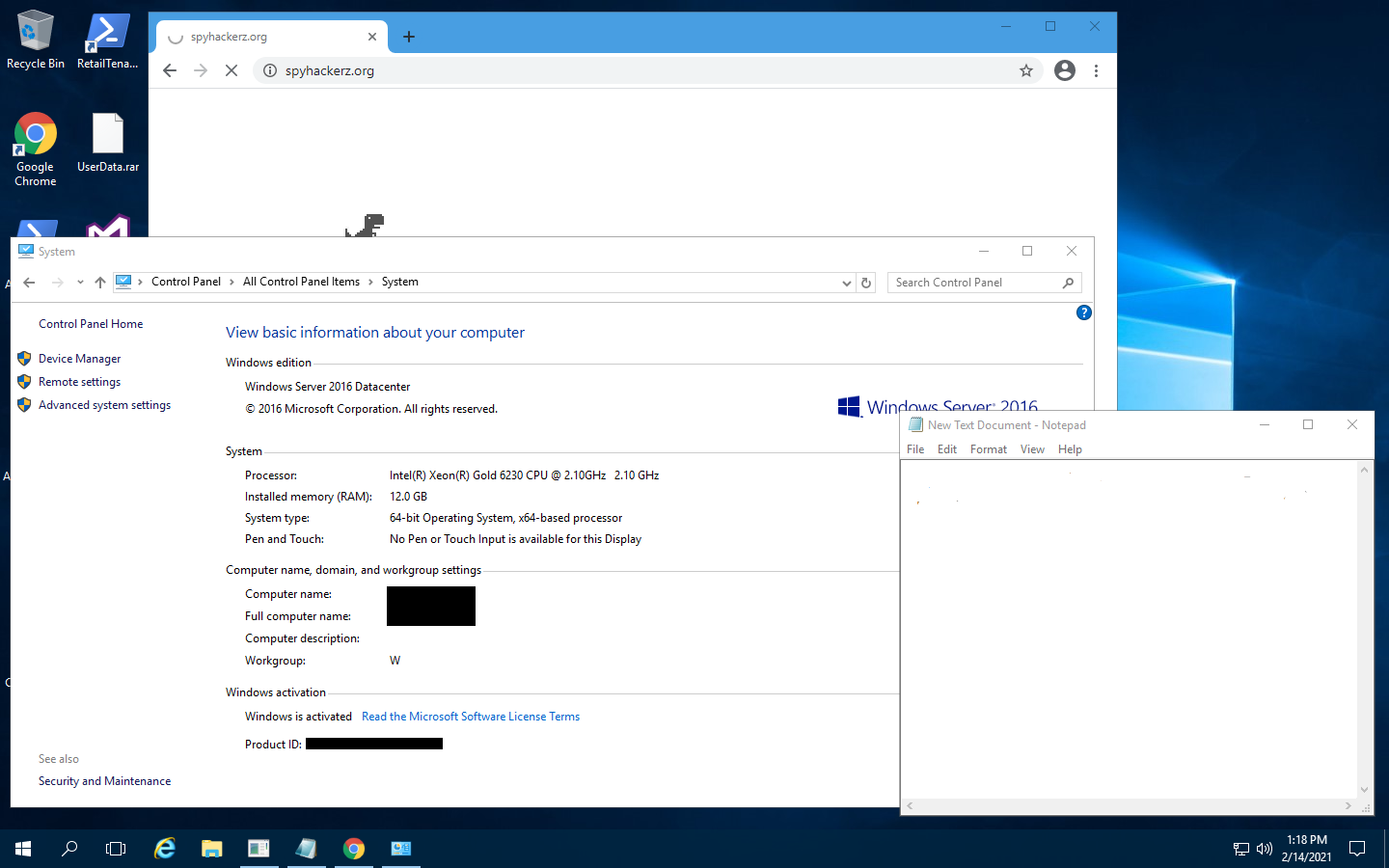Focus Chrome's address bar showing spyhackerz.org
This screenshot has width=1389, height=868.
point(646,70)
